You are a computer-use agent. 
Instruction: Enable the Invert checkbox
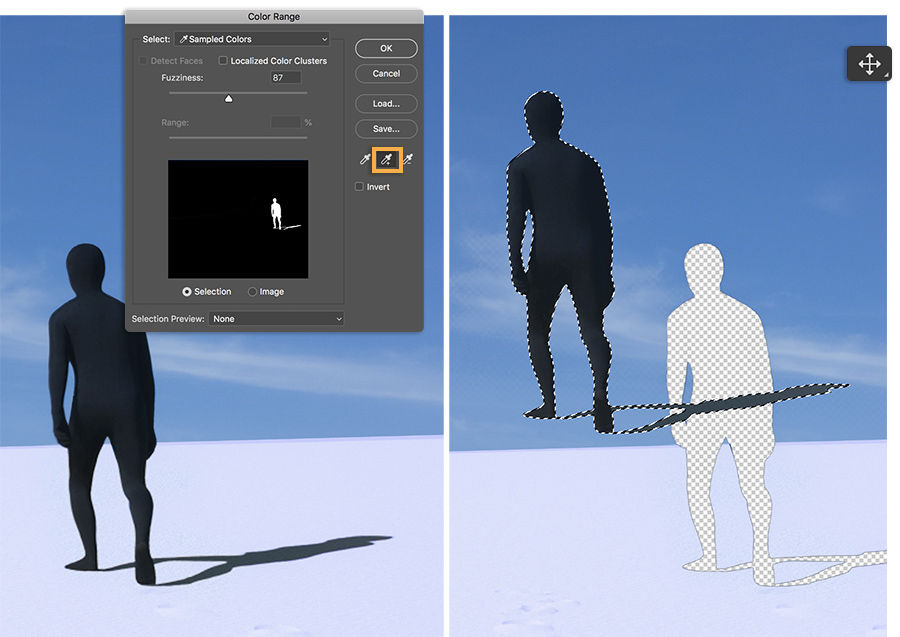pyautogui.click(x=359, y=186)
